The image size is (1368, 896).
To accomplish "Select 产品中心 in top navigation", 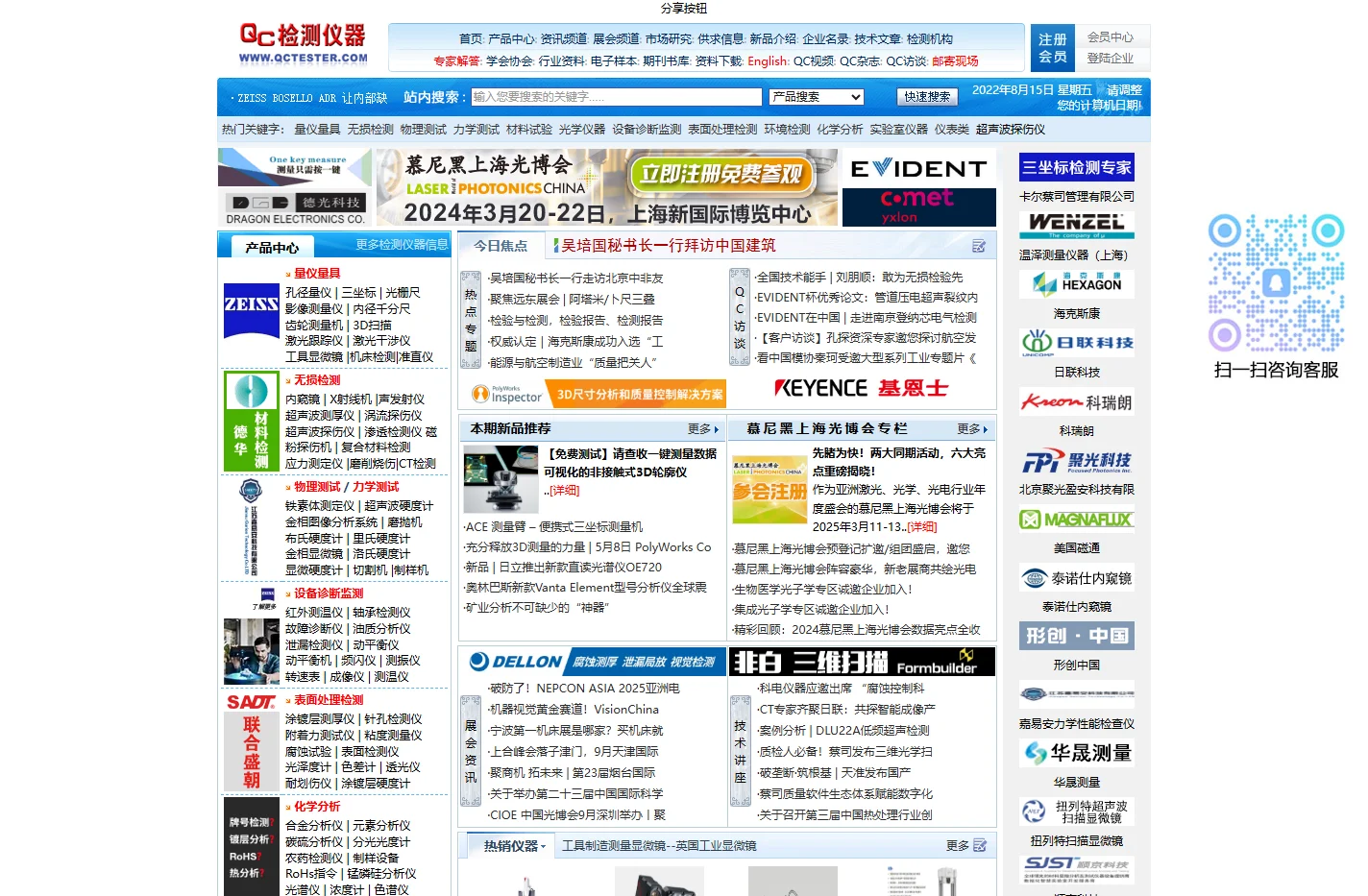I will click(x=511, y=39).
